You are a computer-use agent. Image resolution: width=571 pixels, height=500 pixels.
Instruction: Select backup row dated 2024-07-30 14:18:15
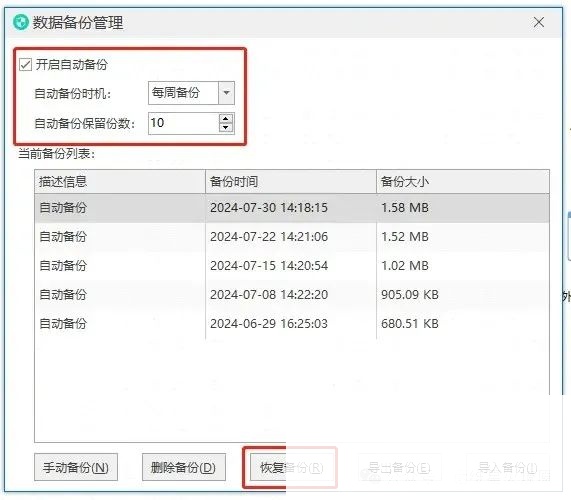point(292,208)
